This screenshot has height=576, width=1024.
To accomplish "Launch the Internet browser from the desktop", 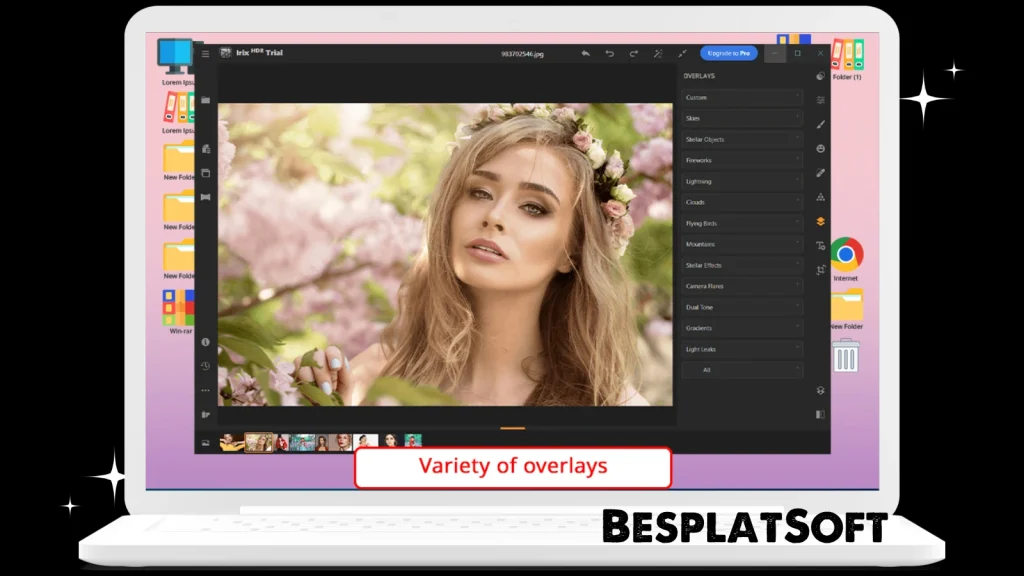I will coord(848,252).
